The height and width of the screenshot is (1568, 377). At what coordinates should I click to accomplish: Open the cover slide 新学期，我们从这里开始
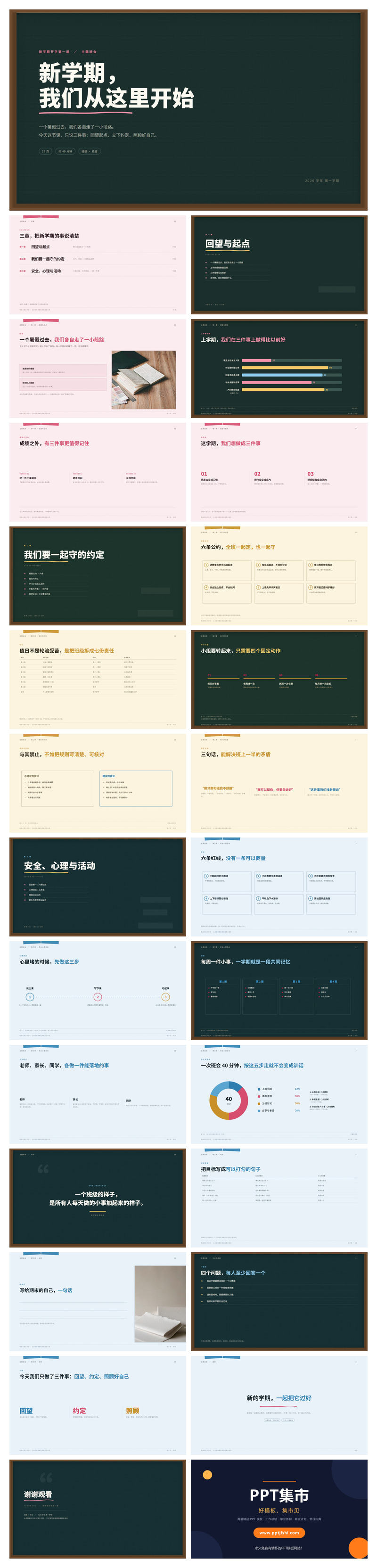pyautogui.click(x=188, y=109)
